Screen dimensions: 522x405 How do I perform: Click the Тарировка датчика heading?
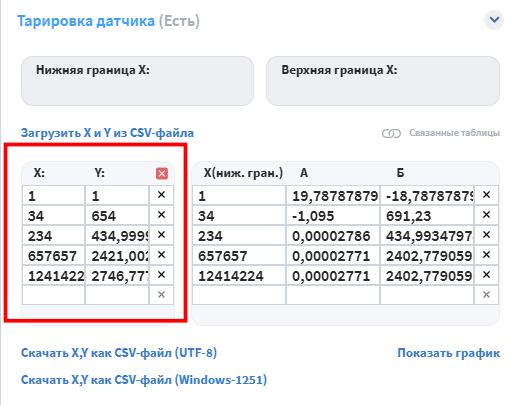click(x=86, y=21)
